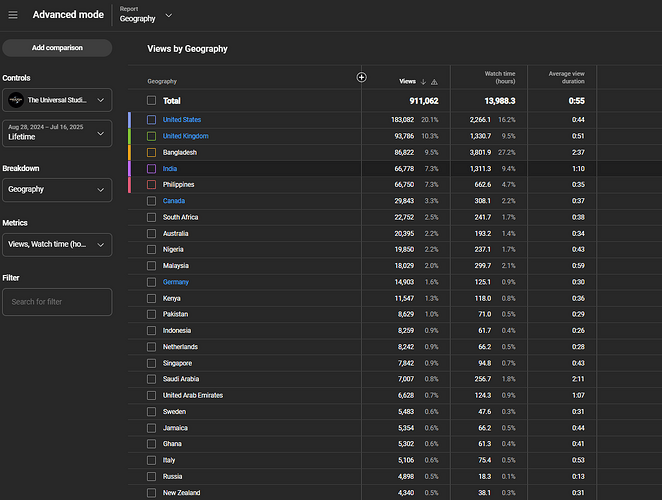The height and width of the screenshot is (500, 662).
Task: Toggle the Total row checkbox
Action: pyautogui.click(x=152, y=101)
